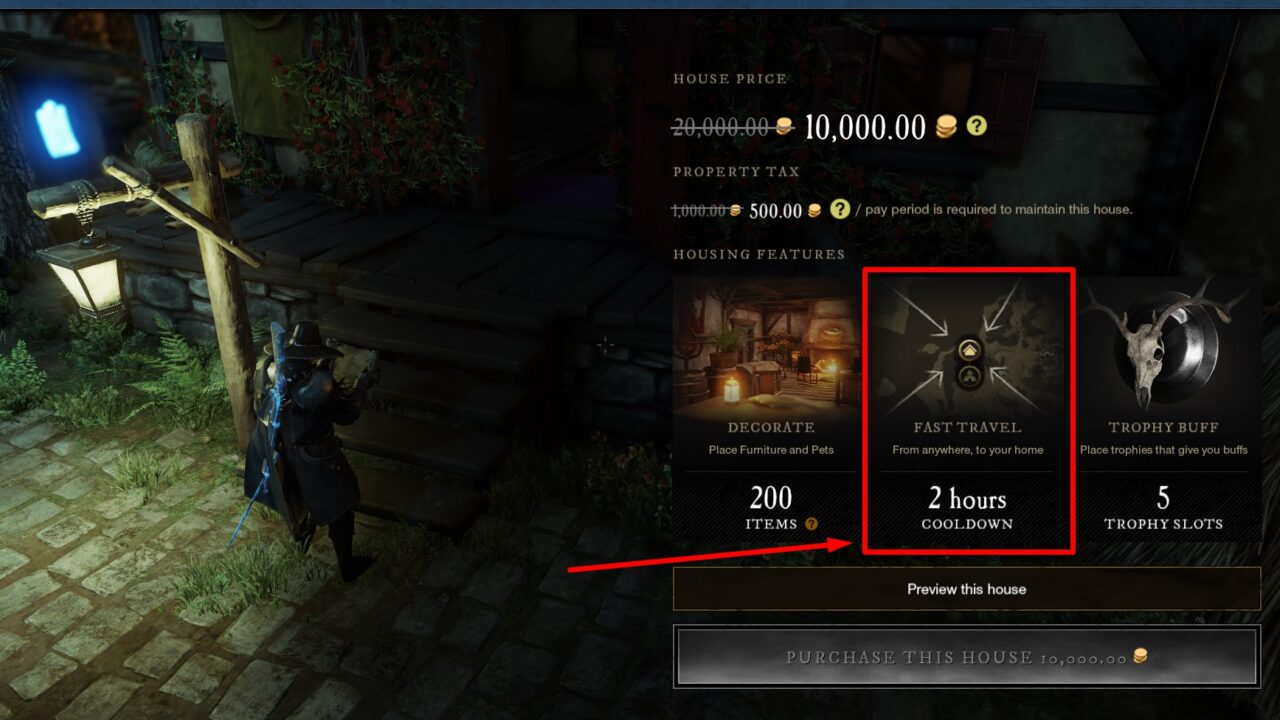Click the upper home icon on fast travel map

click(x=969, y=350)
